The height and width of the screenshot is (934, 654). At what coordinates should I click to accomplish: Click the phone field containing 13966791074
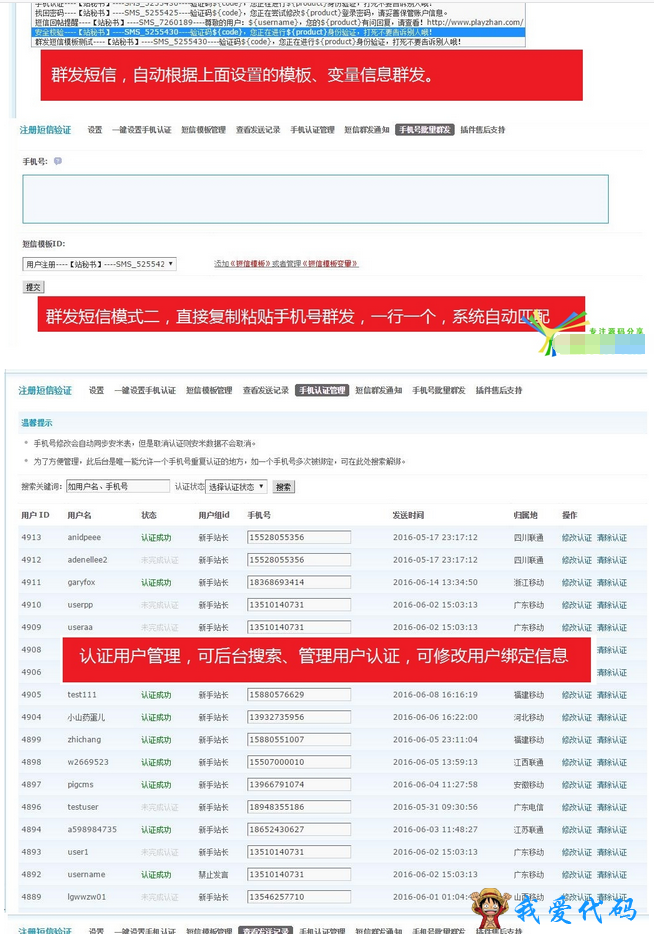pyautogui.click(x=299, y=784)
